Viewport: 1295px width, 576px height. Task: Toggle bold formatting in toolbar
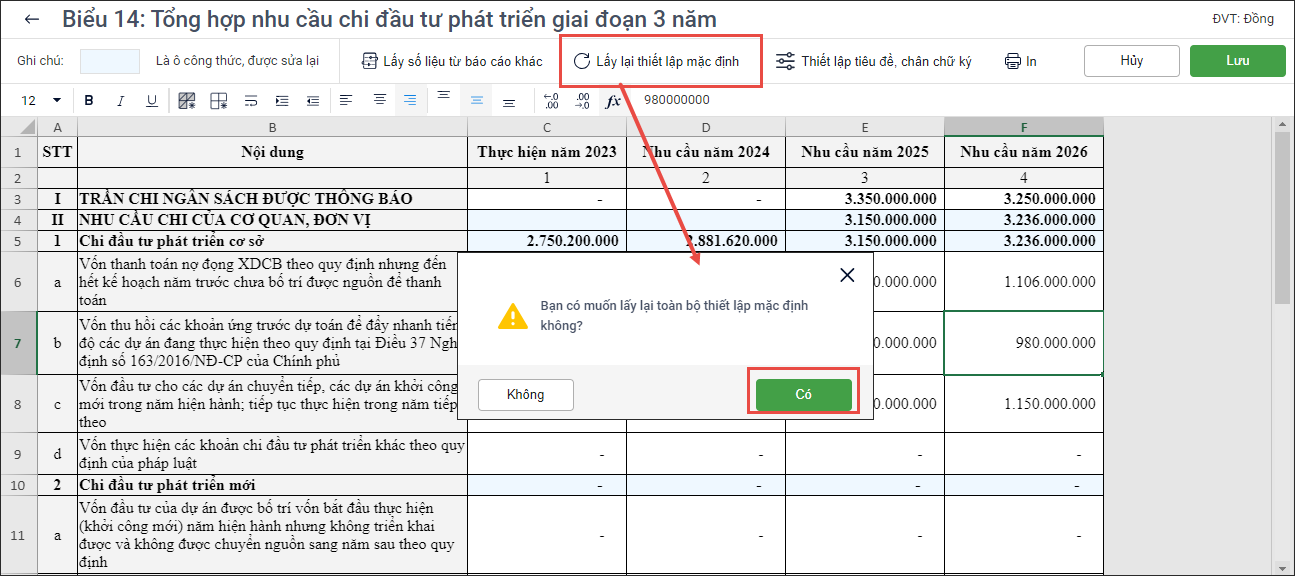coord(89,101)
